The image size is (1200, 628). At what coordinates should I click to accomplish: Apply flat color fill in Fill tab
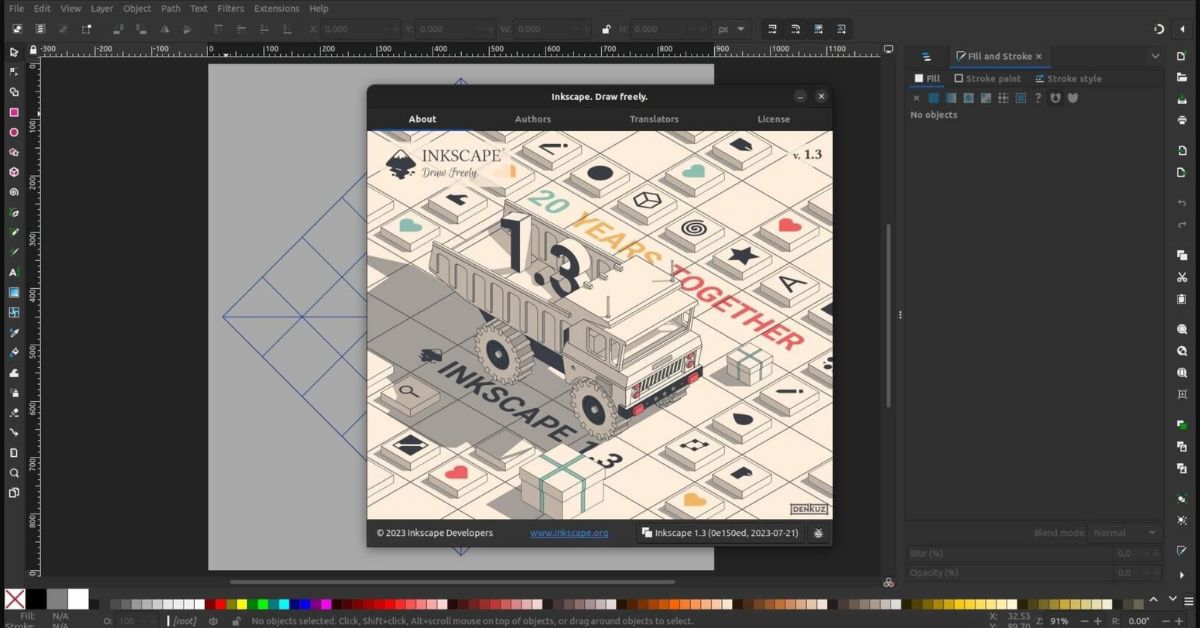[x=934, y=98]
